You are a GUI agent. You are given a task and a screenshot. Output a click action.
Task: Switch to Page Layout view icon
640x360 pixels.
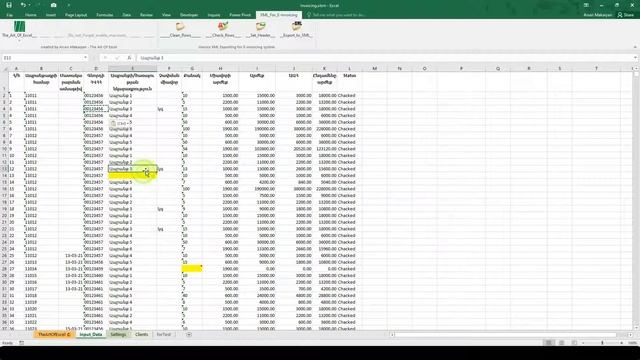tap(562, 343)
